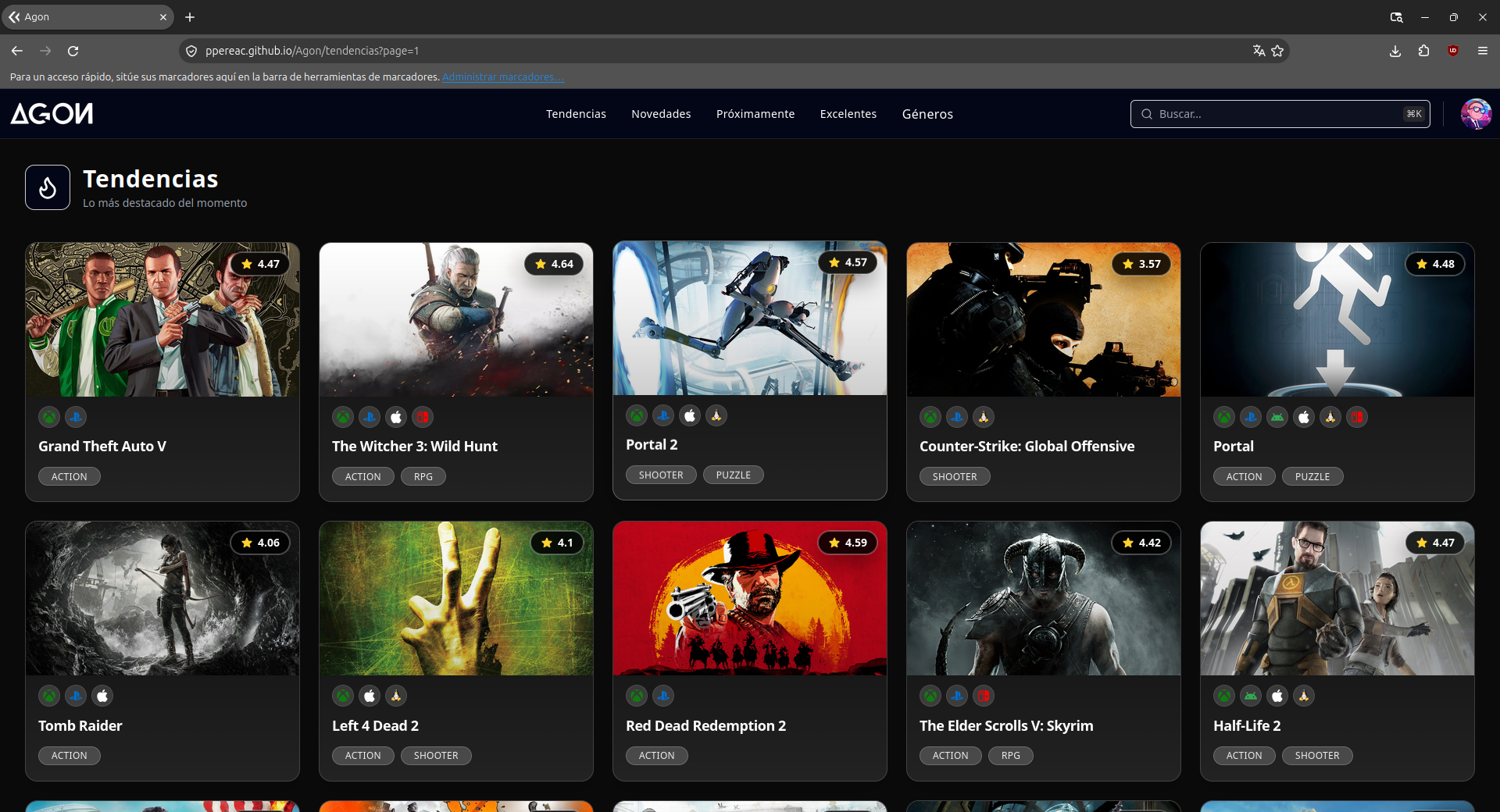Focus the Buscar search field
Viewport: 1500px width, 812px height.
point(1280,114)
